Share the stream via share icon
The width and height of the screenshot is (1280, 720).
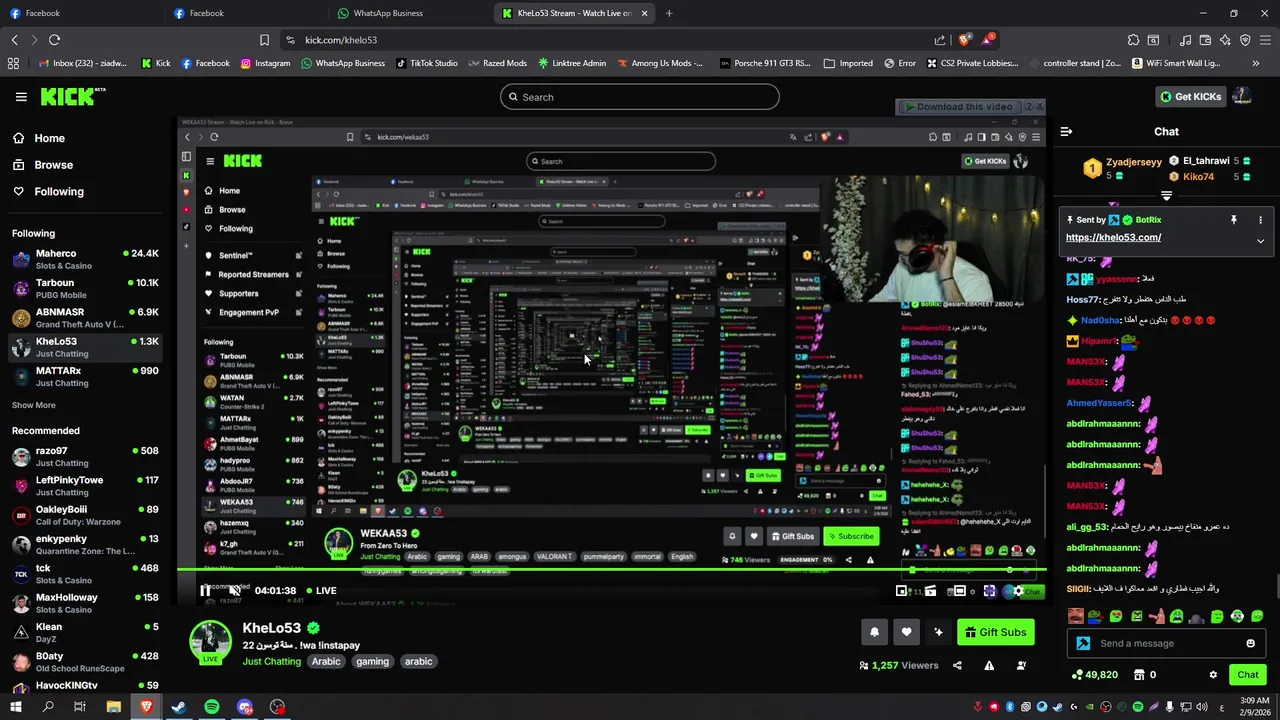957,665
